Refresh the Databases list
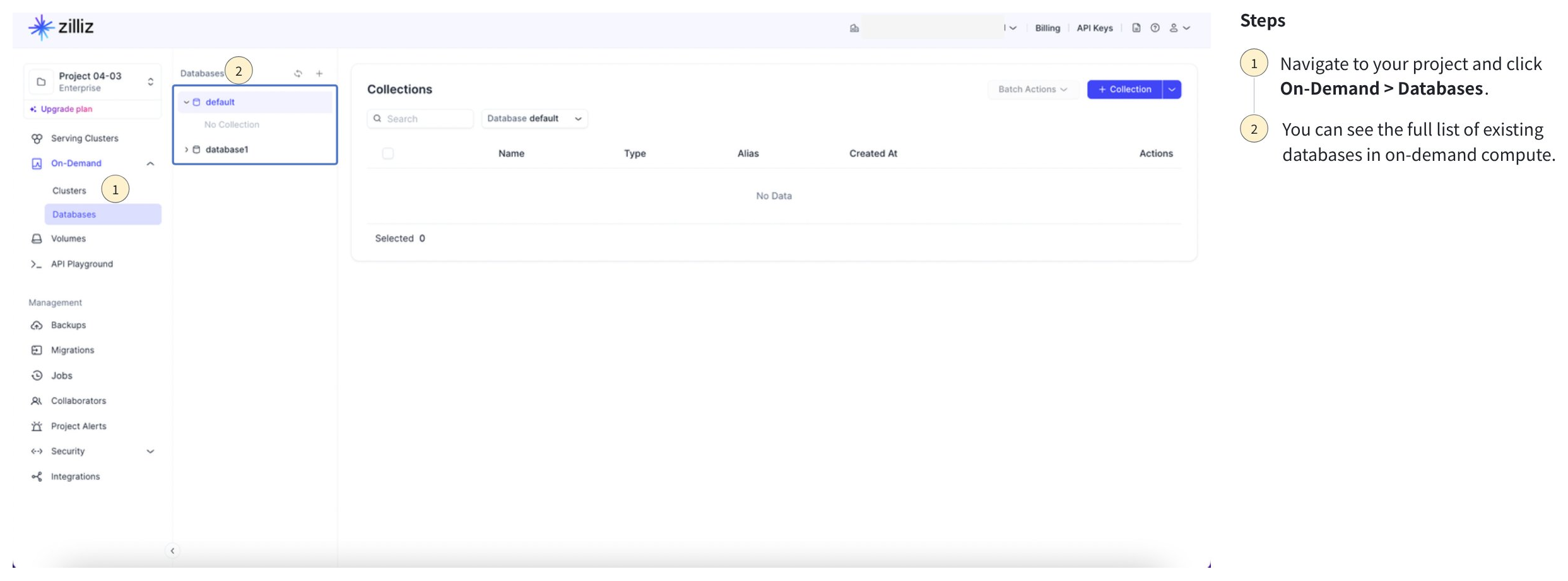 coord(298,73)
